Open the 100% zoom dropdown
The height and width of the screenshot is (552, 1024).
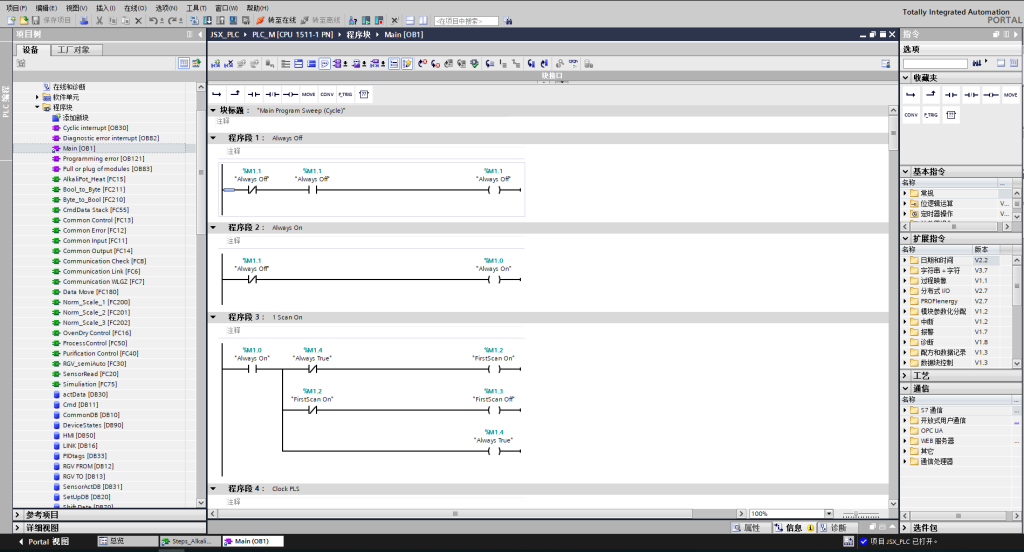pos(829,513)
